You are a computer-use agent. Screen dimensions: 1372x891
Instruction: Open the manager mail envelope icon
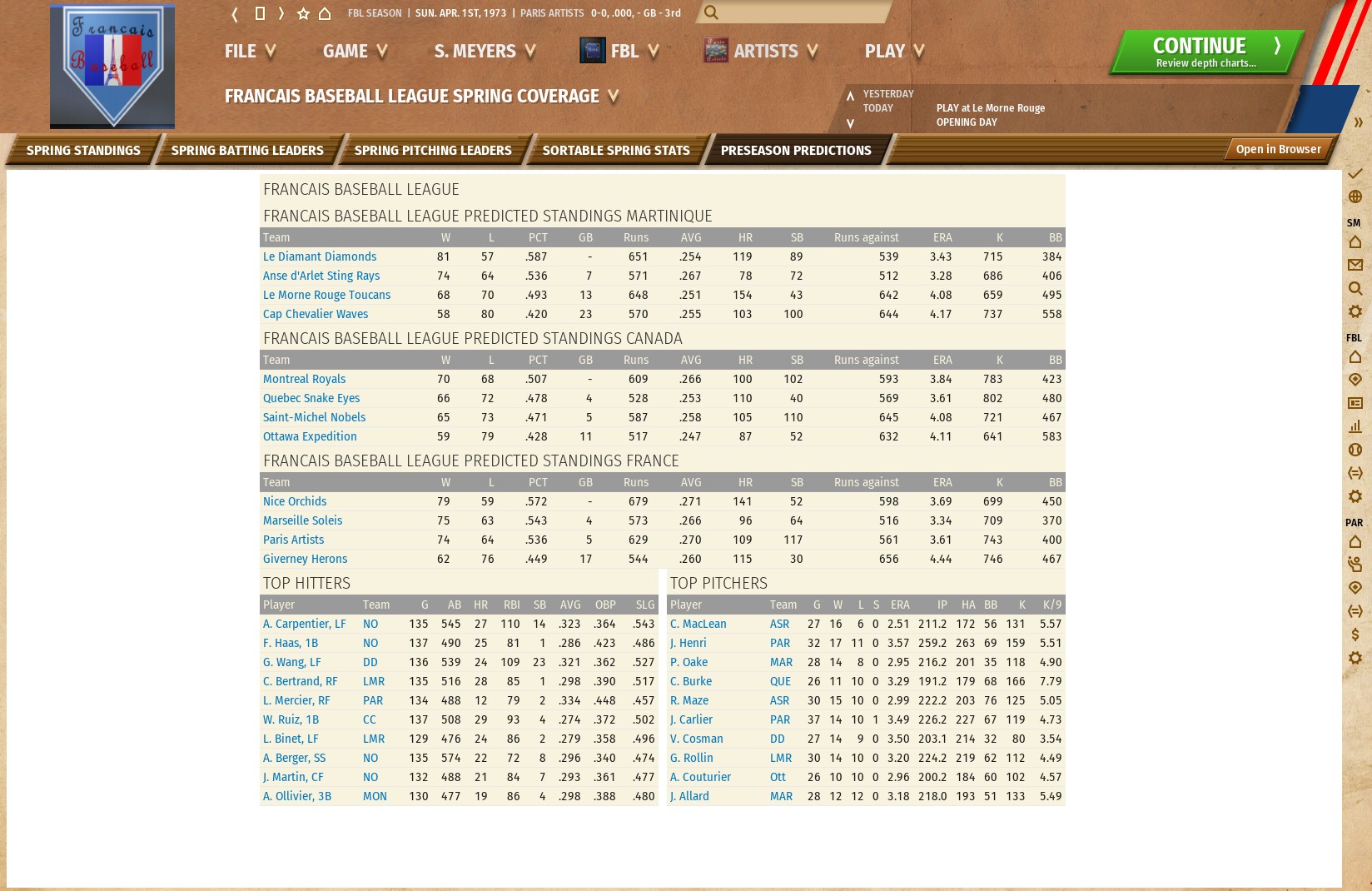point(1355,265)
